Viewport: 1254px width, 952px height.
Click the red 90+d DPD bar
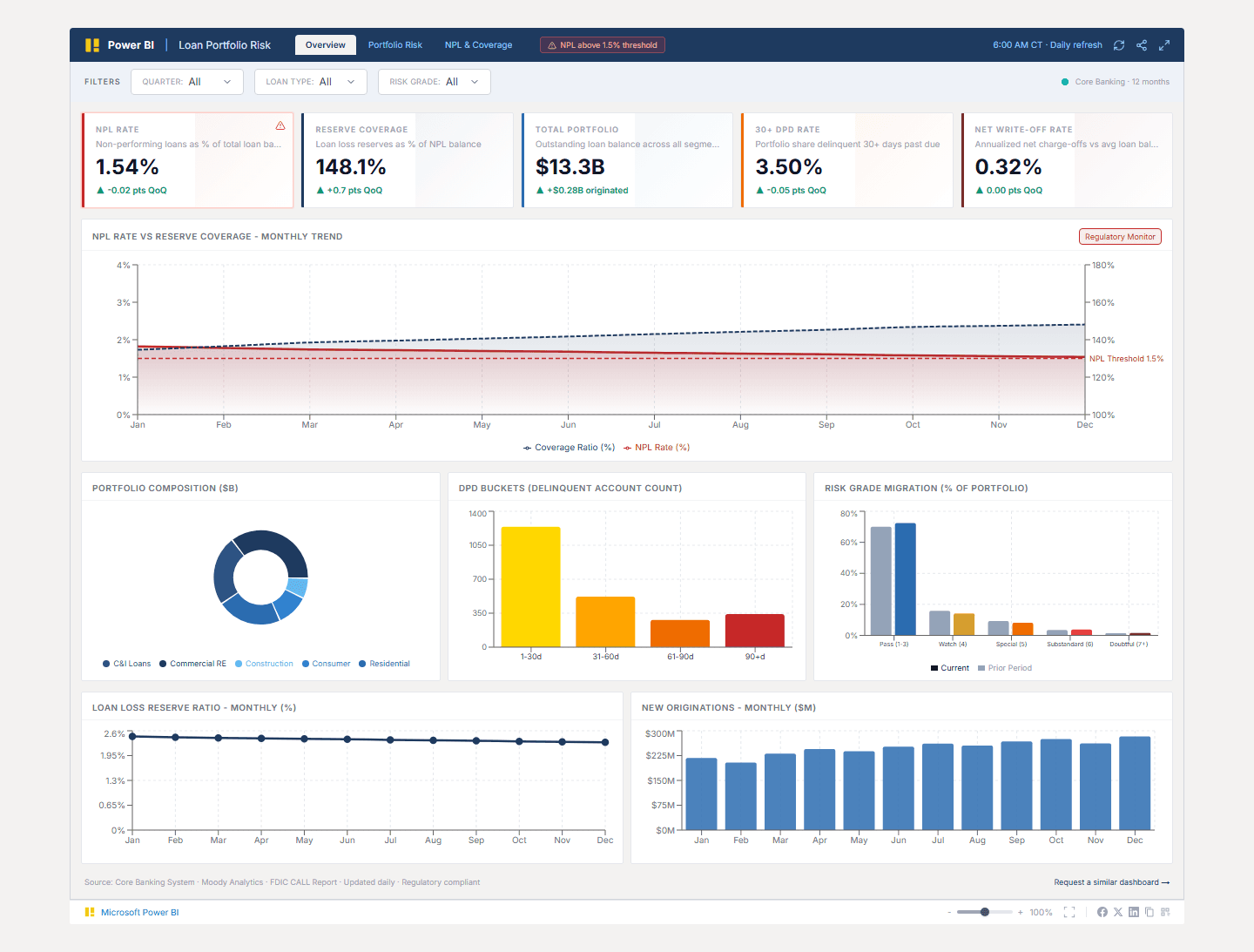(755, 631)
